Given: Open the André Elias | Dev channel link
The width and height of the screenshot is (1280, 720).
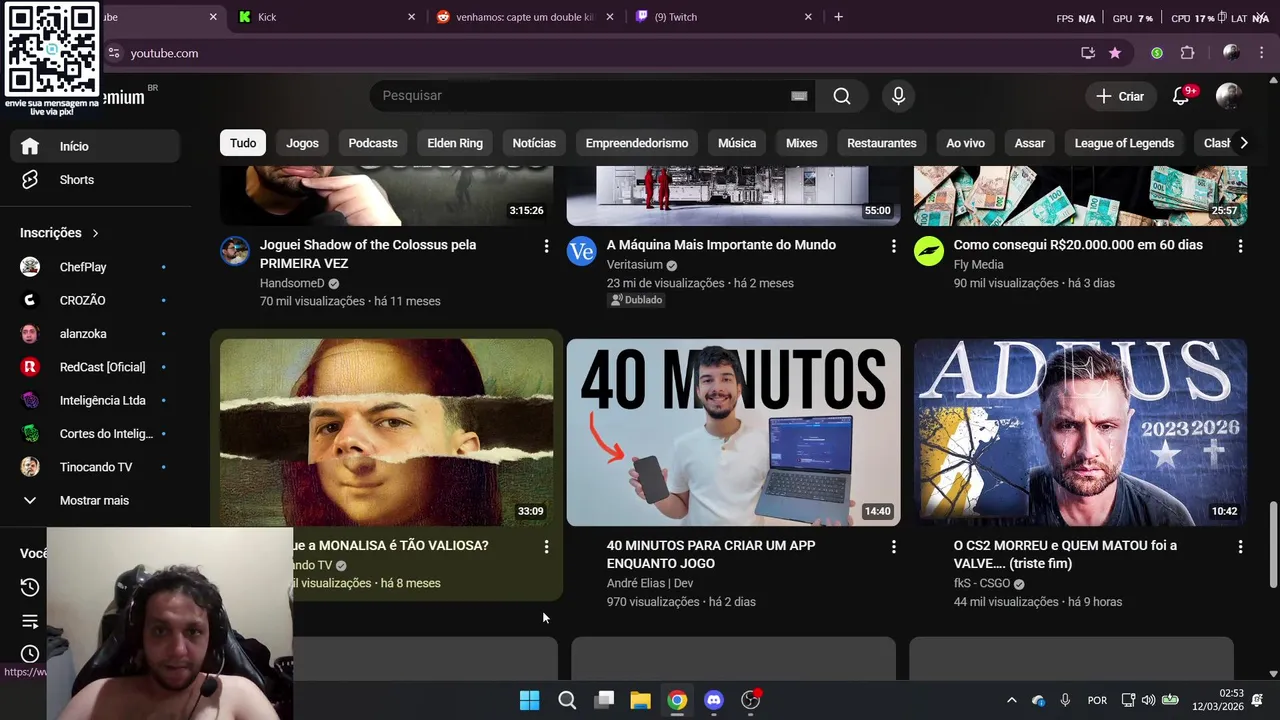Looking at the screenshot, I should coord(650,584).
